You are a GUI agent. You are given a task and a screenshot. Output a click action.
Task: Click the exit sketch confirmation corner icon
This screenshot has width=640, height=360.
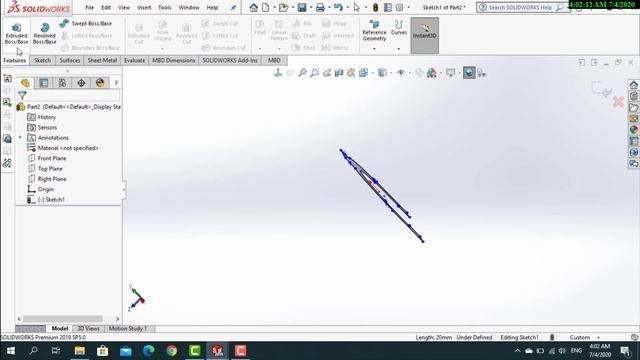click(x=601, y=89)
